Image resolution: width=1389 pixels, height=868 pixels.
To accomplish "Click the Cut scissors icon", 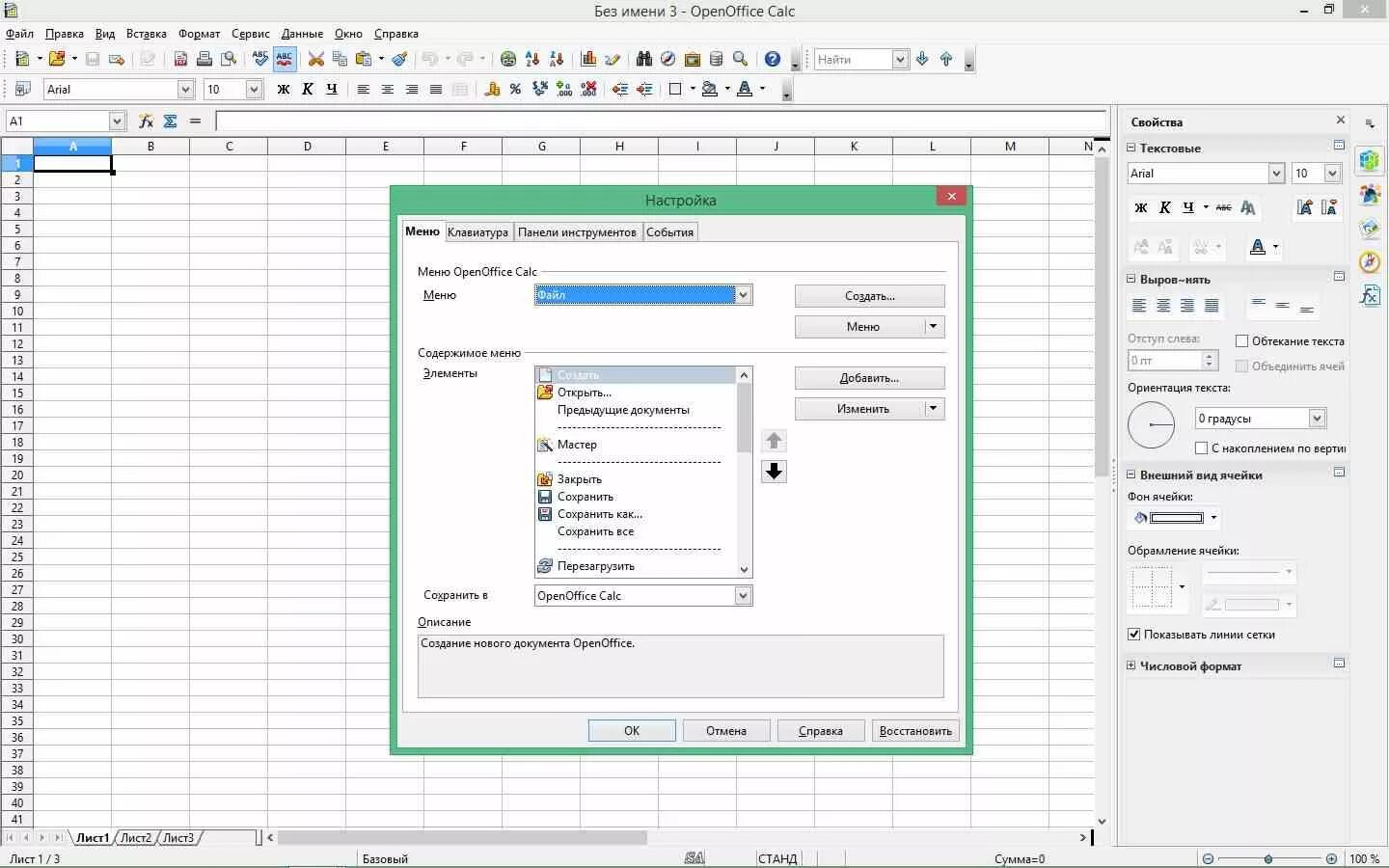I will pyautogui.click(x=315, y=59).
